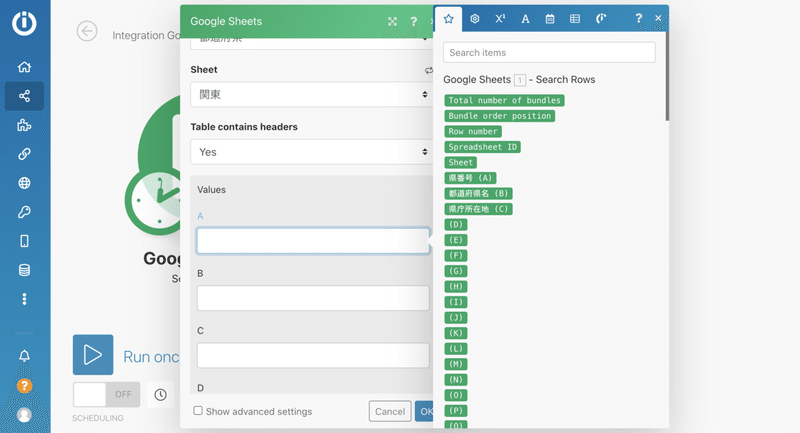This screenshot has width=800, height=433.
Task: Open Webhooks globe icon in sidebar
Action: (24, 183)
